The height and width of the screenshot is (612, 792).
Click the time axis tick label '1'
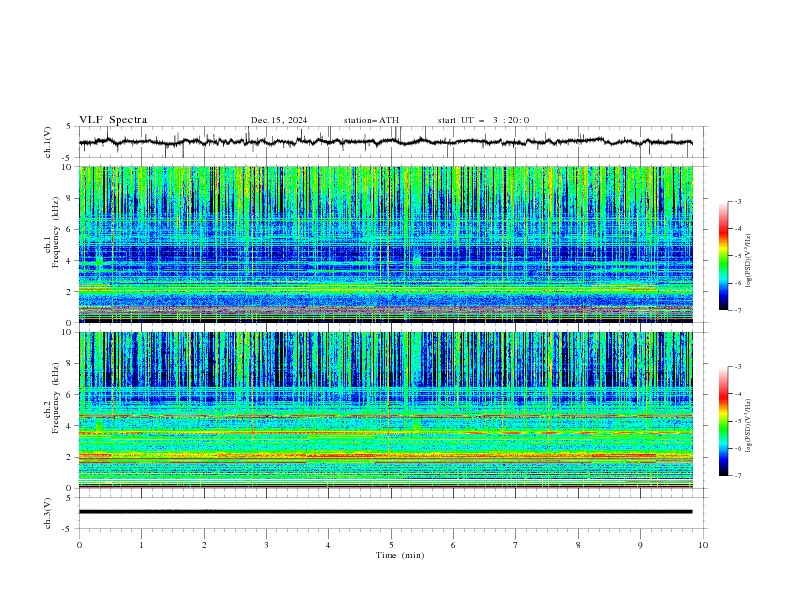[x=141, y=545]
